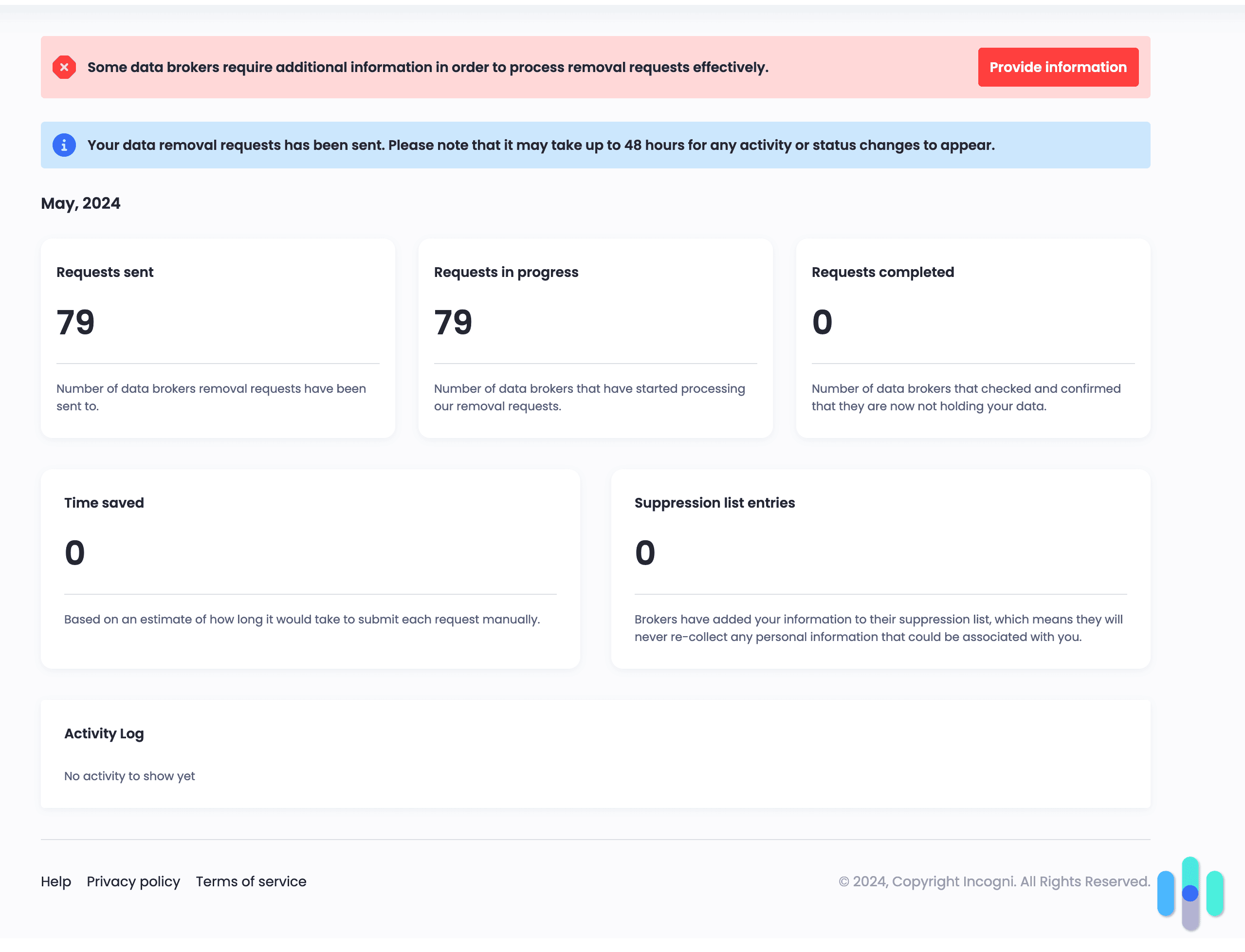1245x952 pixels.
Task: Open the Terms of service
Action: tap(251, 882)
